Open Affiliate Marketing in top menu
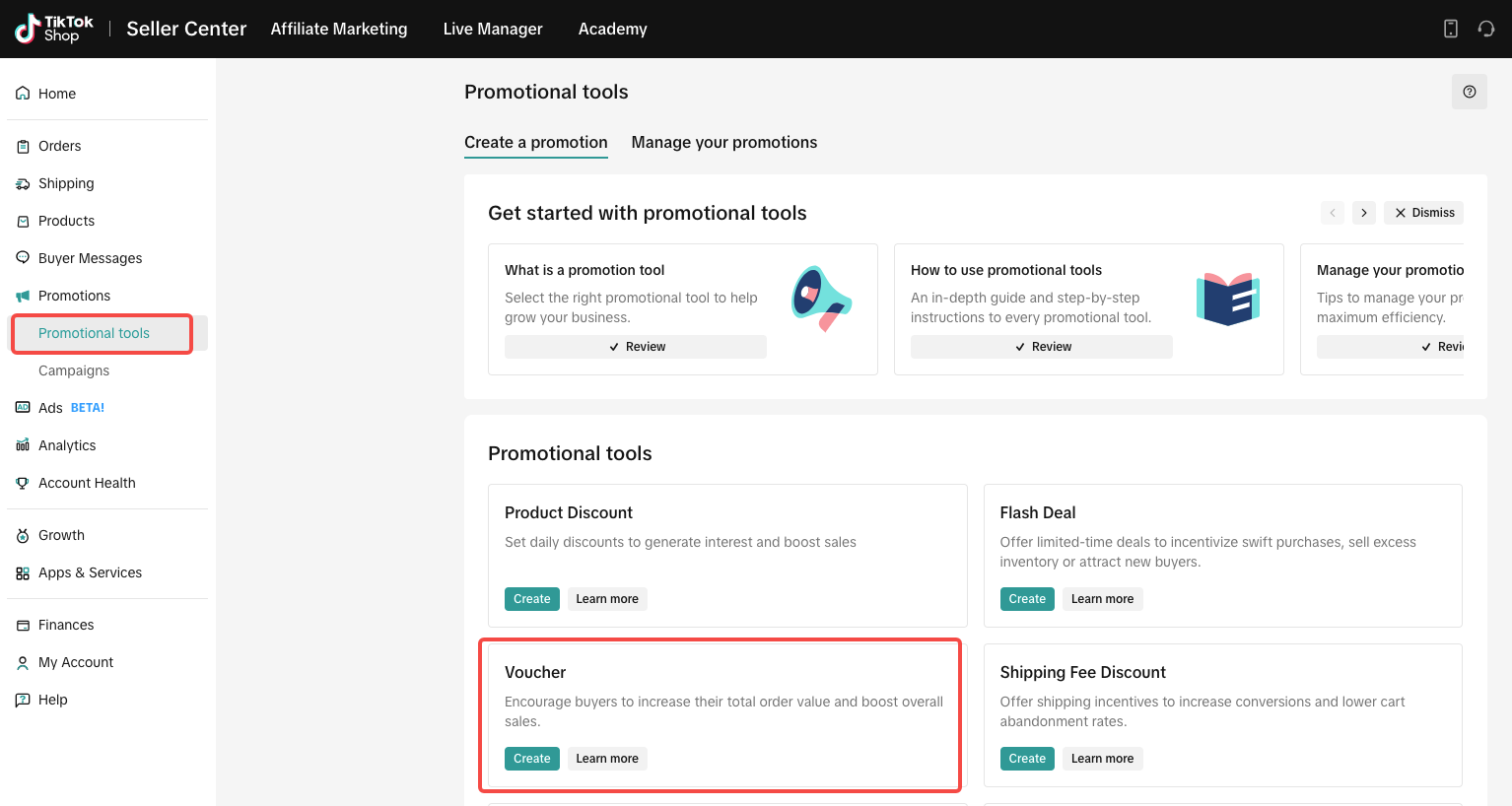The width and height of the screenshot is (1512, 806). click(x=338, y=29)
